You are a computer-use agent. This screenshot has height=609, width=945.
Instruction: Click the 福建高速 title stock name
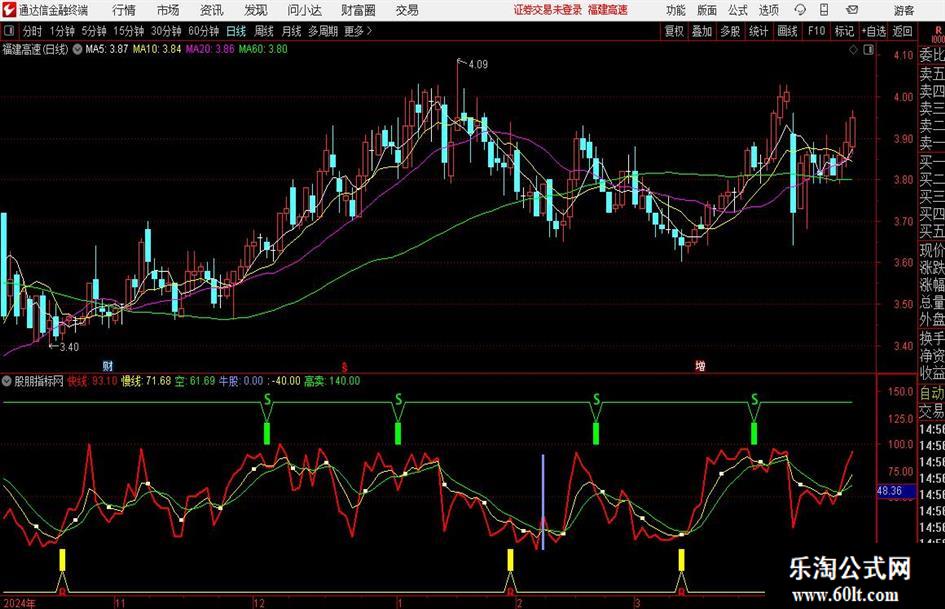[x=608, y=10]
